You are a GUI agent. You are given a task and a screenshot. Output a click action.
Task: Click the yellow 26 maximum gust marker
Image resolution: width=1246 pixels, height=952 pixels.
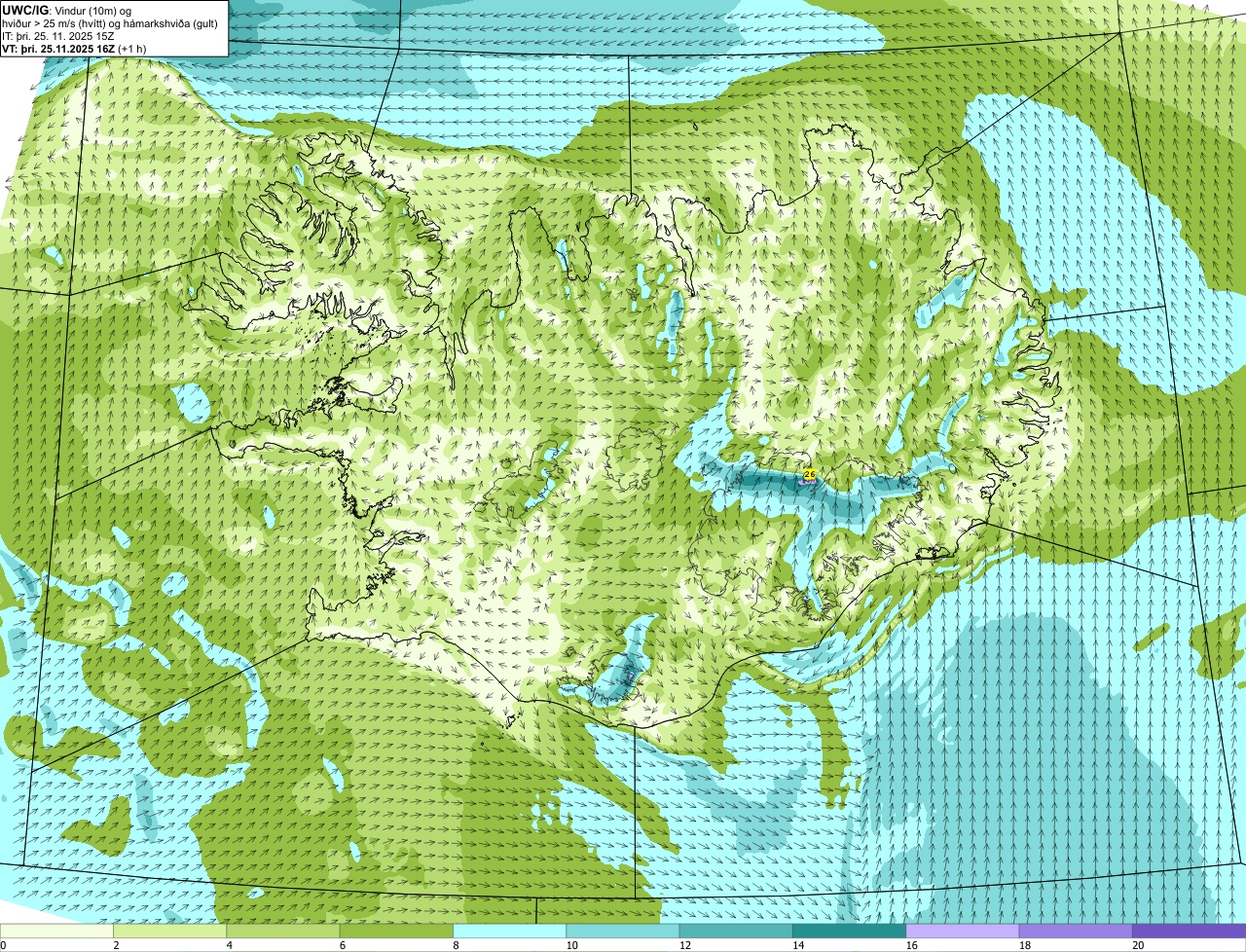pyautogui.click(x=809, y=474)
